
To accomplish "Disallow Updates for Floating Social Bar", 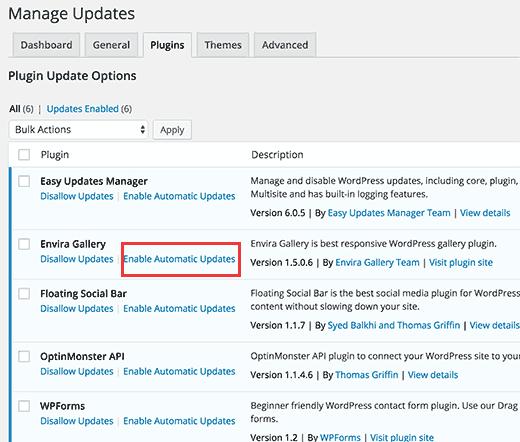I will (77, 309).
